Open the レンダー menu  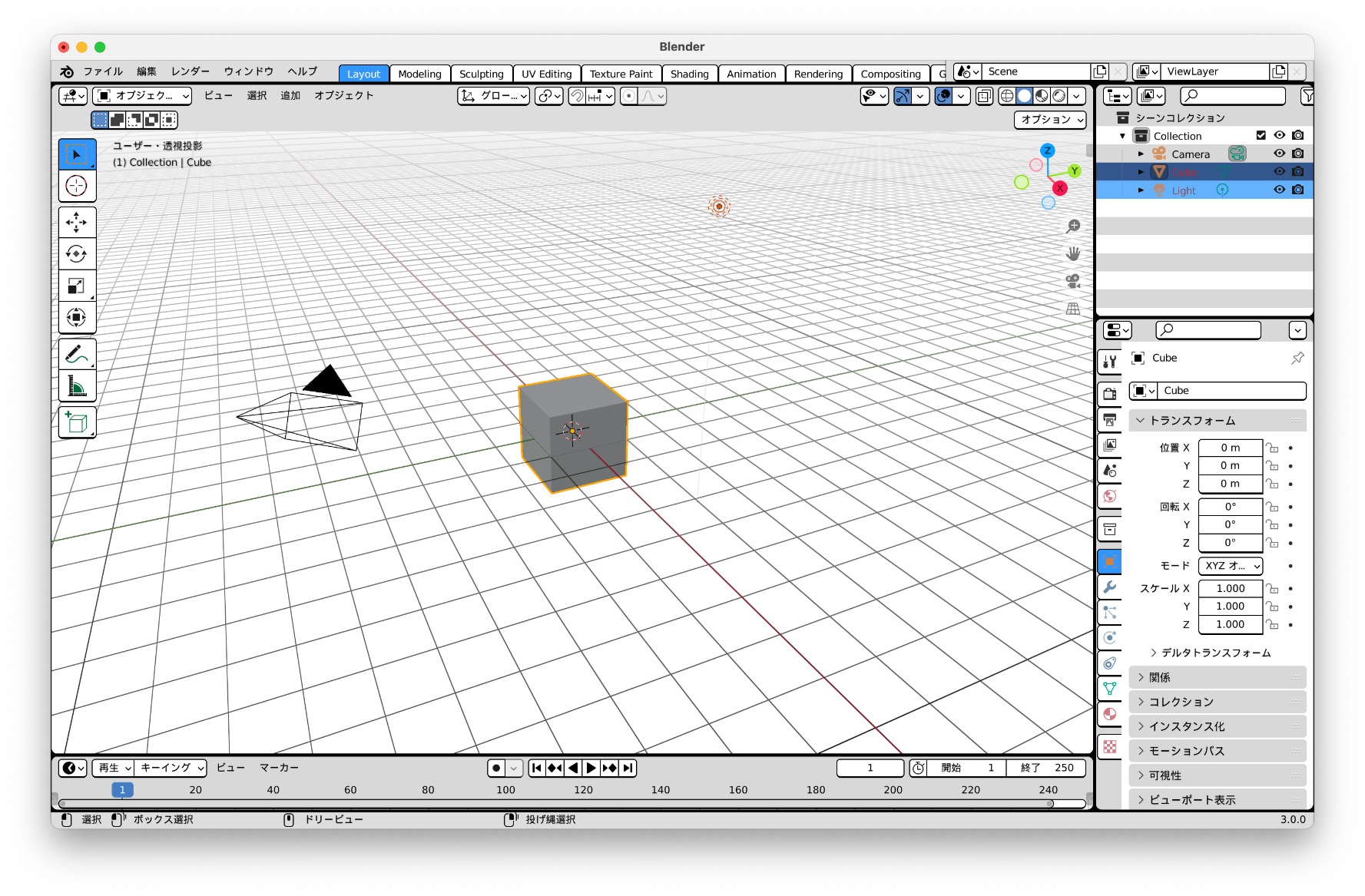tap(191, 71)
